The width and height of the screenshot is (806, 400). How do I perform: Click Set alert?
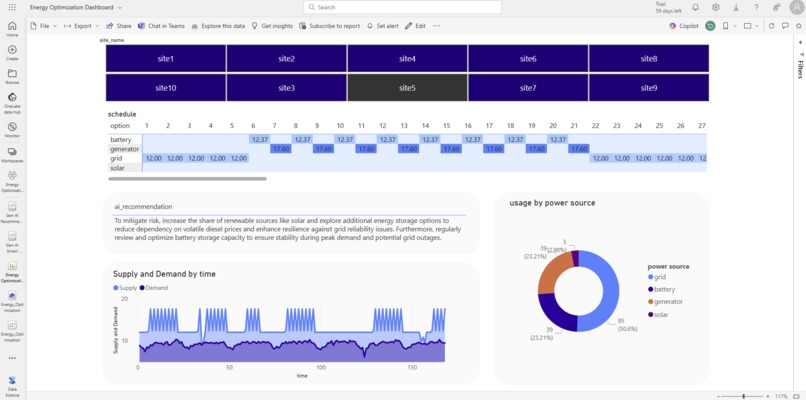tap(382, 26)
